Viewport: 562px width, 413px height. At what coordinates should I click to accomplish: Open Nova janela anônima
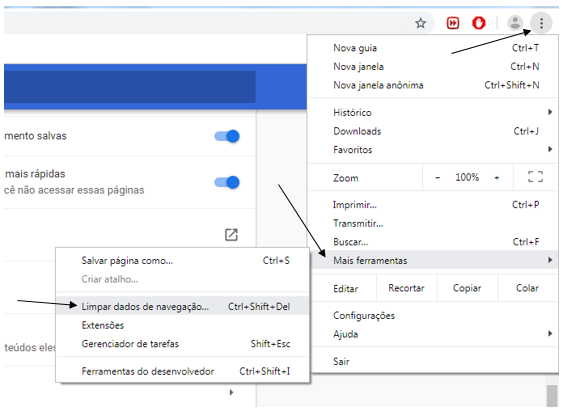[x=434, y=85]
